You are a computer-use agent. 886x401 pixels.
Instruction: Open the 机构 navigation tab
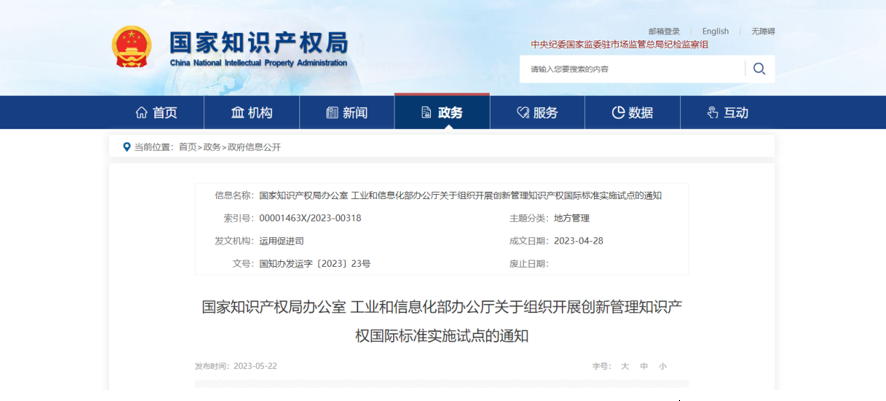pos(252,112)
